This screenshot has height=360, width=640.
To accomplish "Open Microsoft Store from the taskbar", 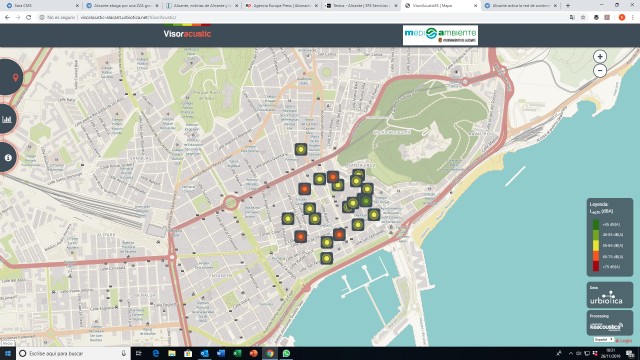I will coord(188,353).
